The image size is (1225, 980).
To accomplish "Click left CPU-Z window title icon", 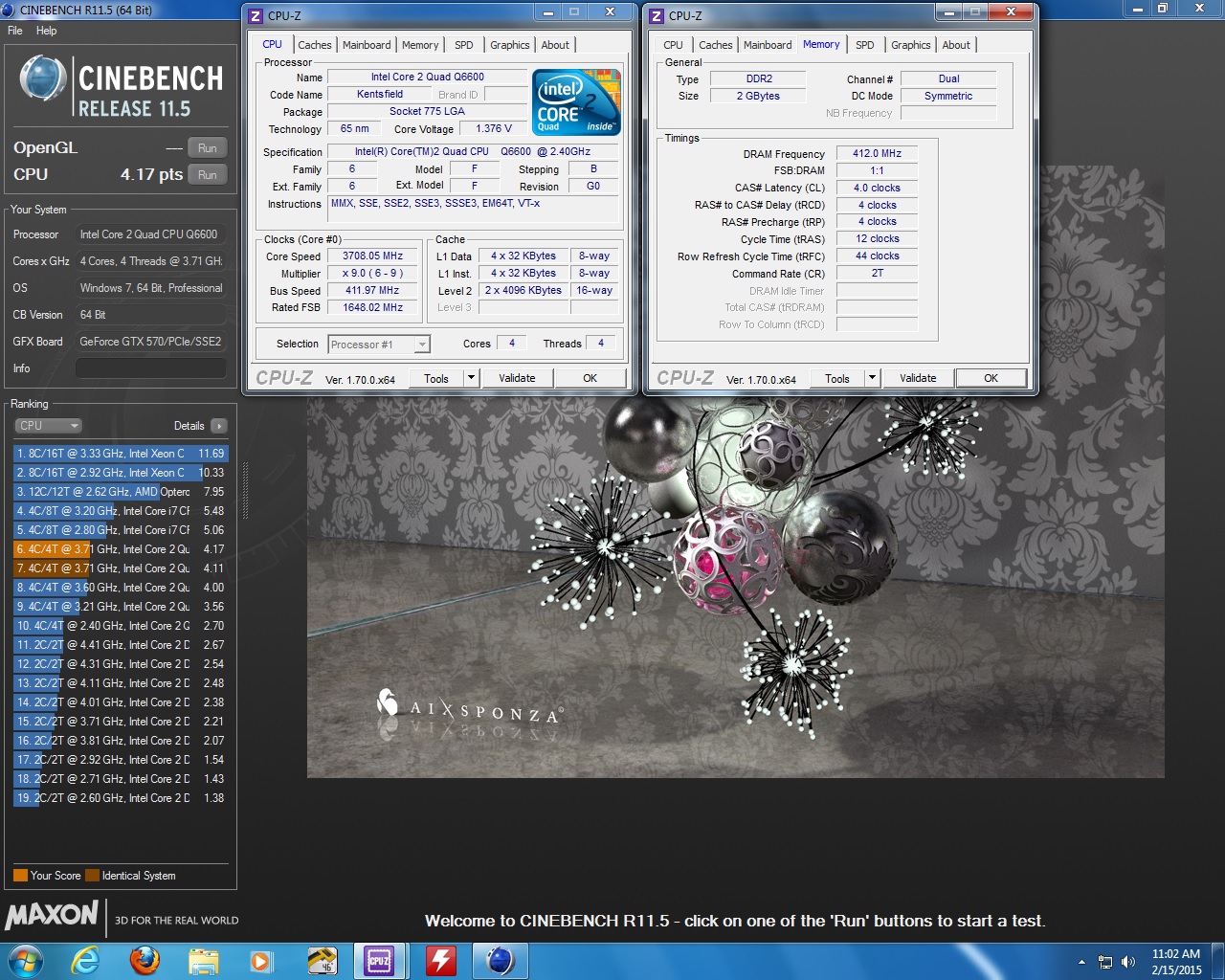I will pos(256,16).
